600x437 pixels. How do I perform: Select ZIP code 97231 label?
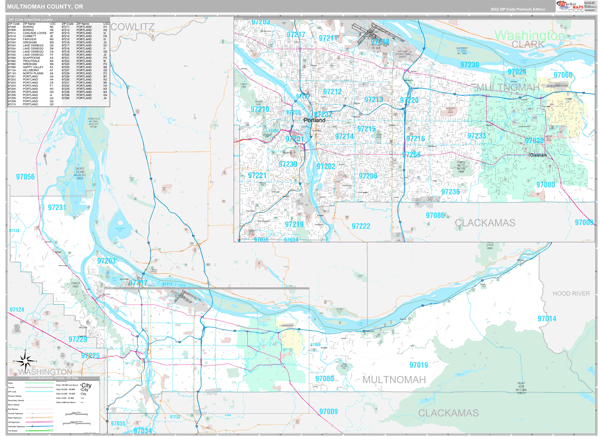point(56,208)
